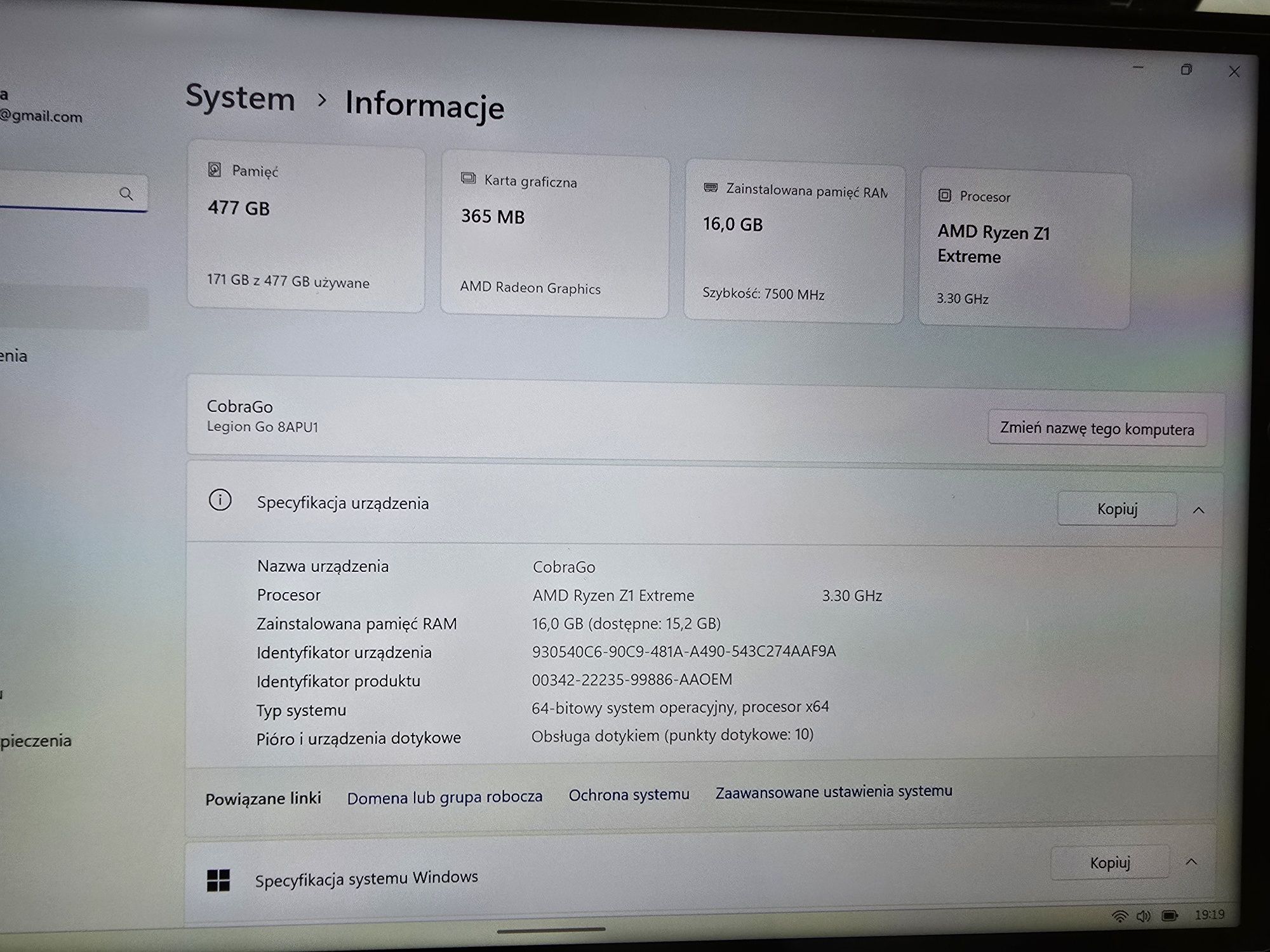The image size is (1270, 952).
Task: Copy device specifications with Kopiuj button
Action: pyautogui.click(x=1117, y=509)
